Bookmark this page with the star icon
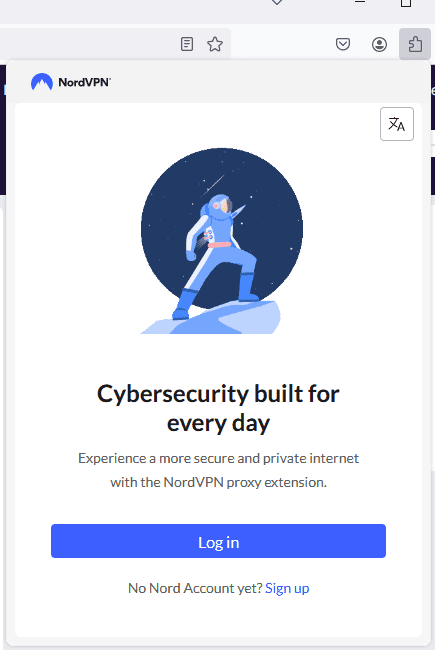The width and height of the screenshot is (435, 650). [x=215, y=44]
